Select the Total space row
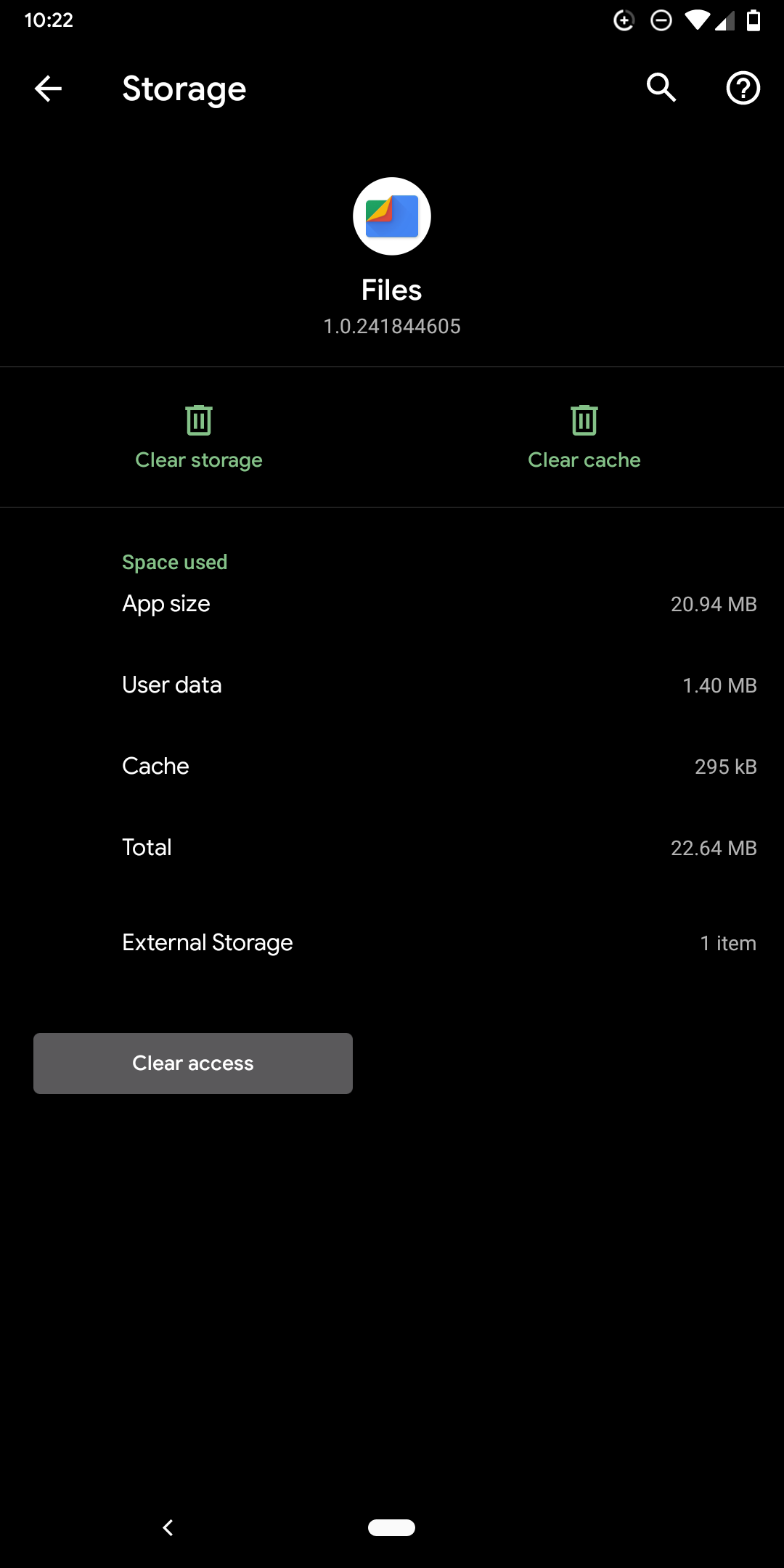This screenshot has height=1568, width=784. [392, 847]
